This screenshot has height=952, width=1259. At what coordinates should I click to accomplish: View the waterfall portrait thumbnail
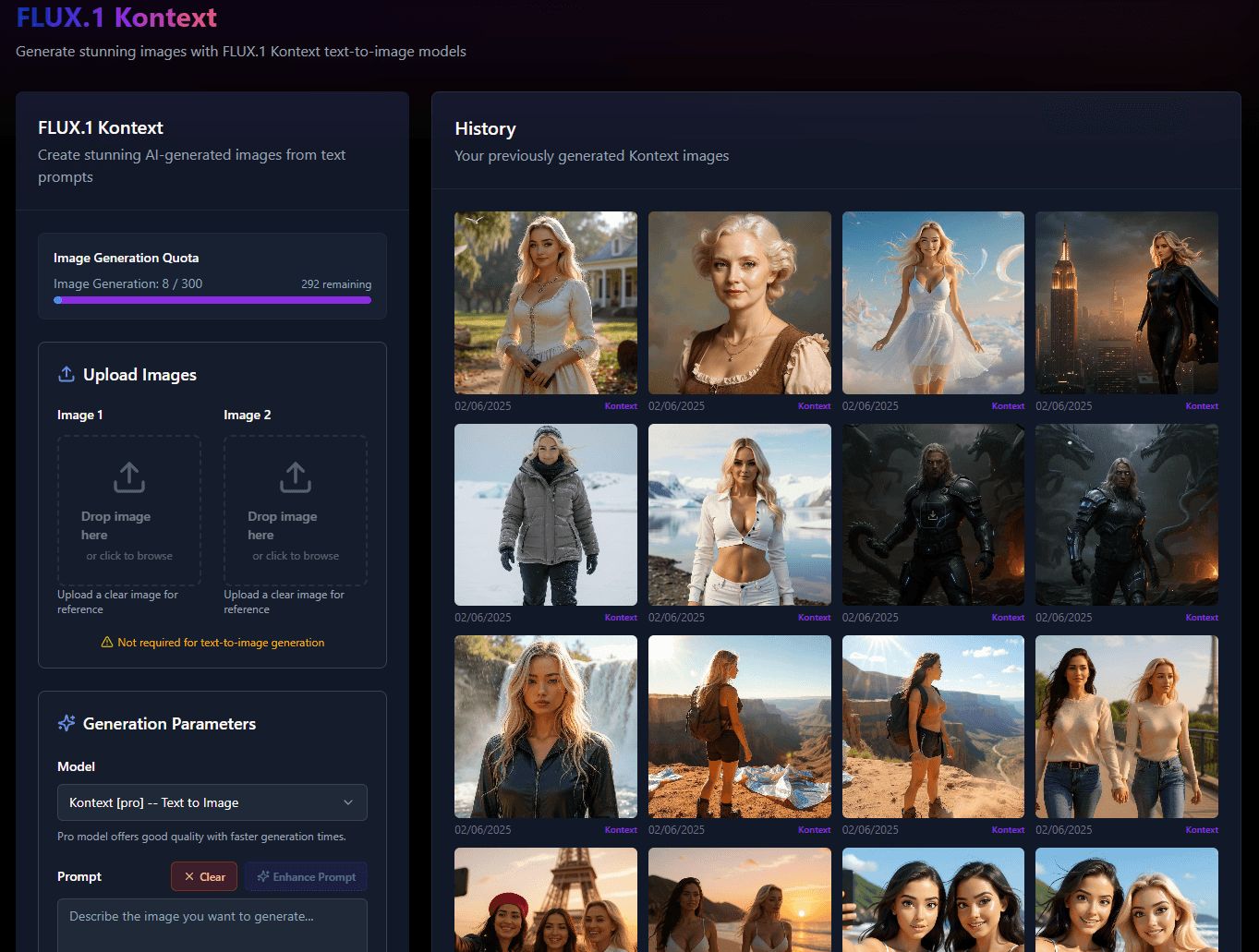(545, 726)
